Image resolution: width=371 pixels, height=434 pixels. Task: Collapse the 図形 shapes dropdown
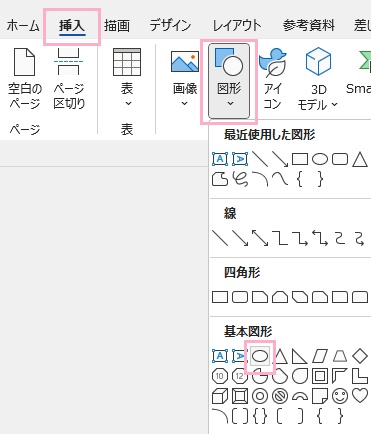(x=229, y=81)
